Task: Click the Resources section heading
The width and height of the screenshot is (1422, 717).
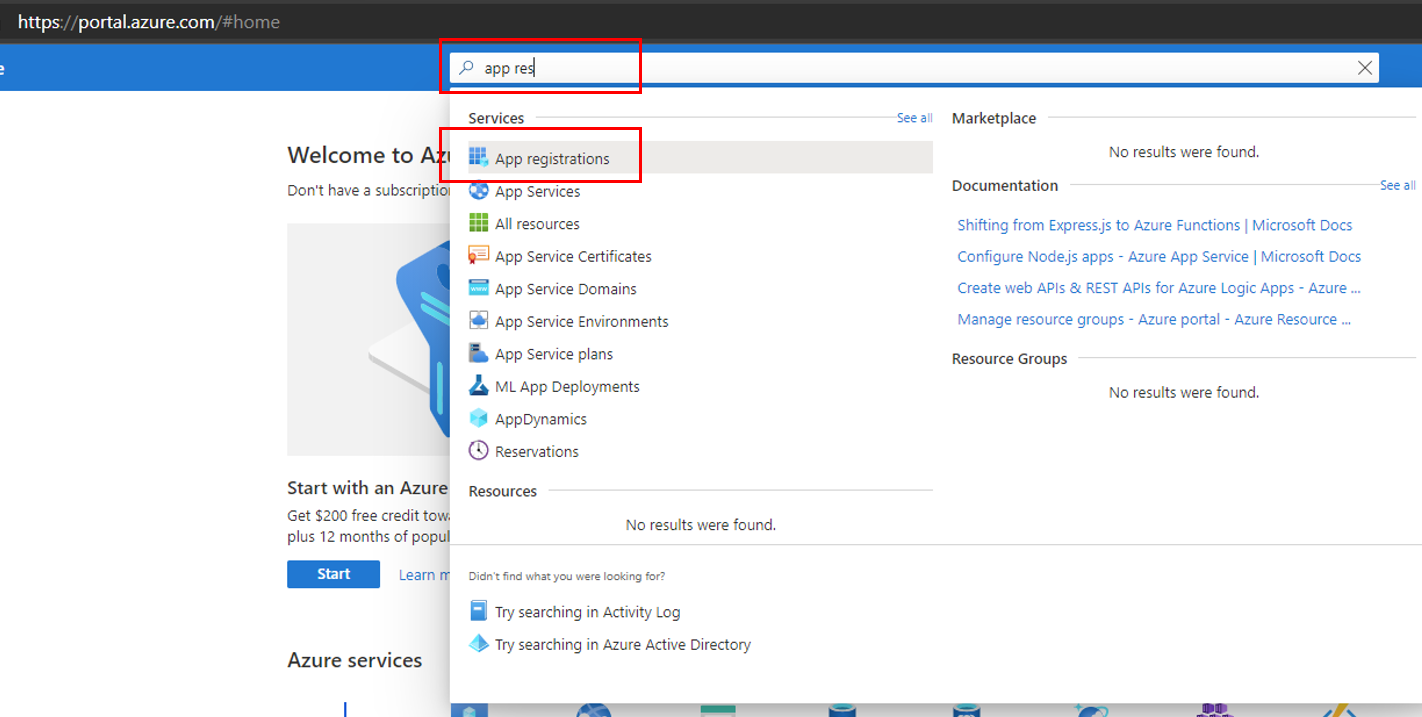Action: [x=502, y=491]
